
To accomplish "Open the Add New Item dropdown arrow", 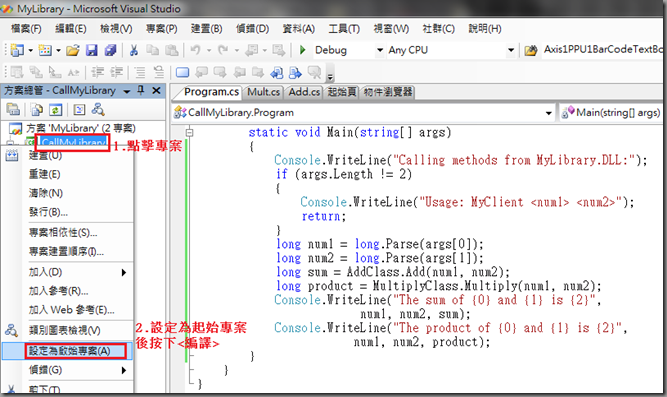I will pos(58,51).
